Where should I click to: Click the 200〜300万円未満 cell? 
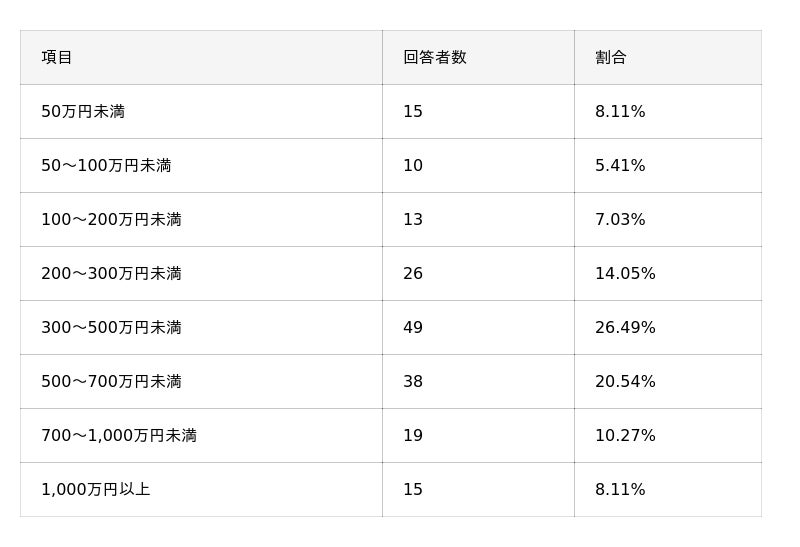point(111,274)
